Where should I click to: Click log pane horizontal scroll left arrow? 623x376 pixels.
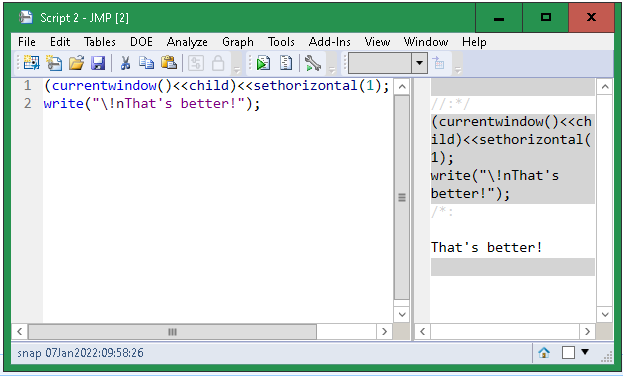[x=422, y=331]
